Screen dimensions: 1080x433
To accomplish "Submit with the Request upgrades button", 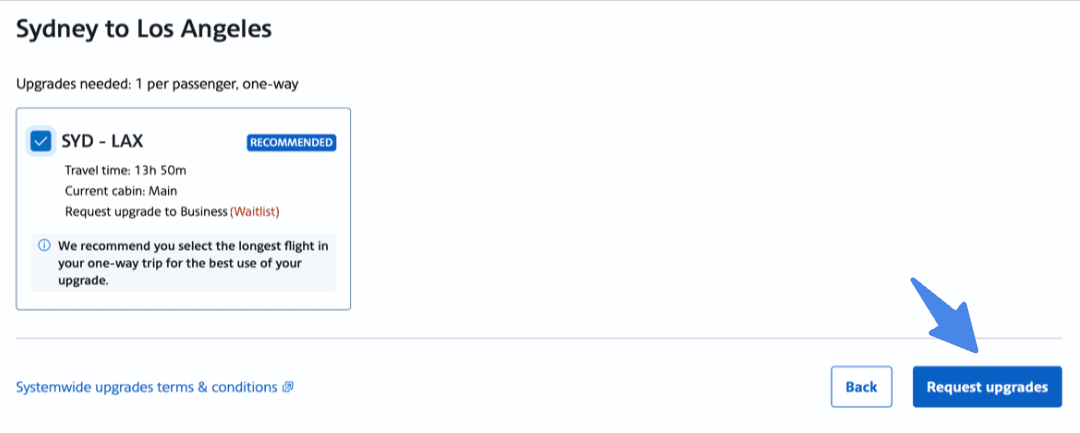I will [986, 387].
